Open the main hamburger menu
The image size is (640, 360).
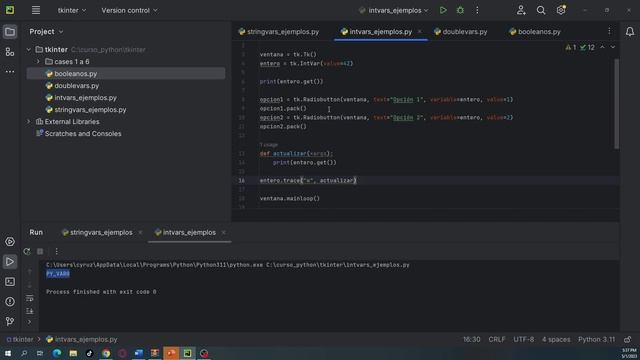point(36,10)
